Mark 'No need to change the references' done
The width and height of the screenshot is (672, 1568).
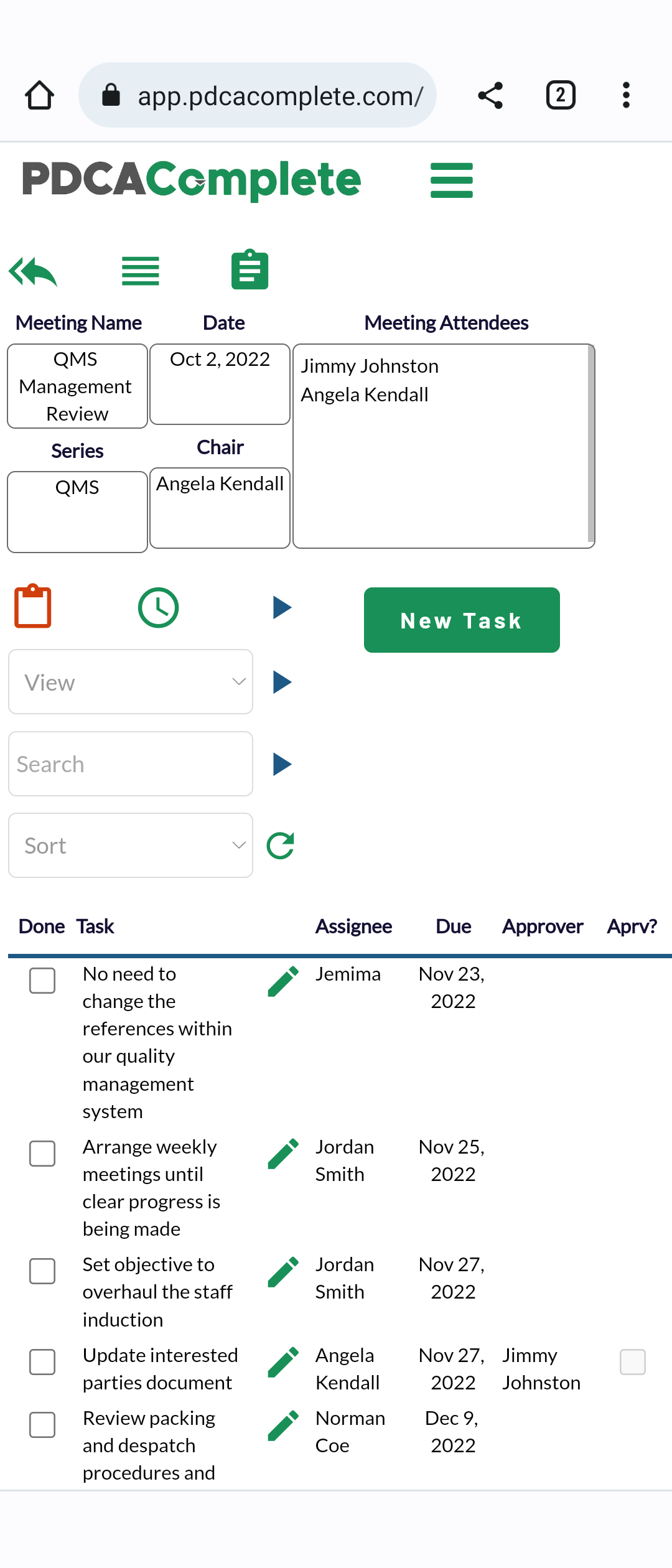[x=42, y=981]
